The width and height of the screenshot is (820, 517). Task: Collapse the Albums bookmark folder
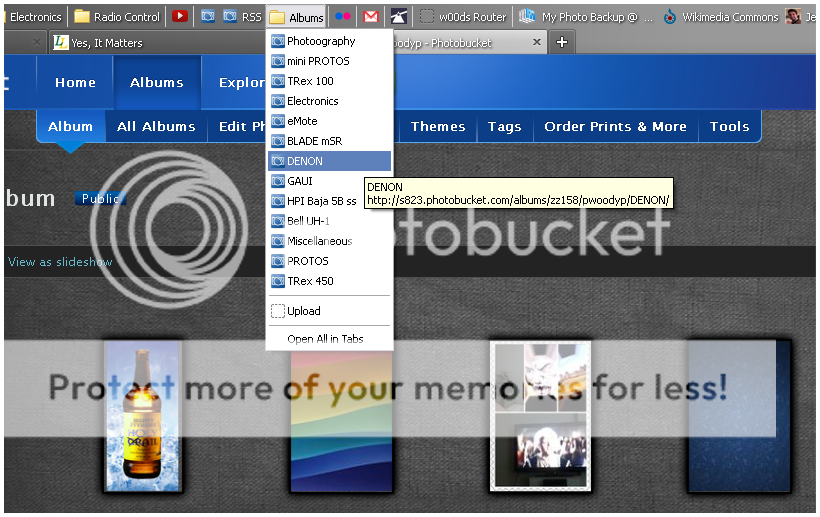pos(296,16)
